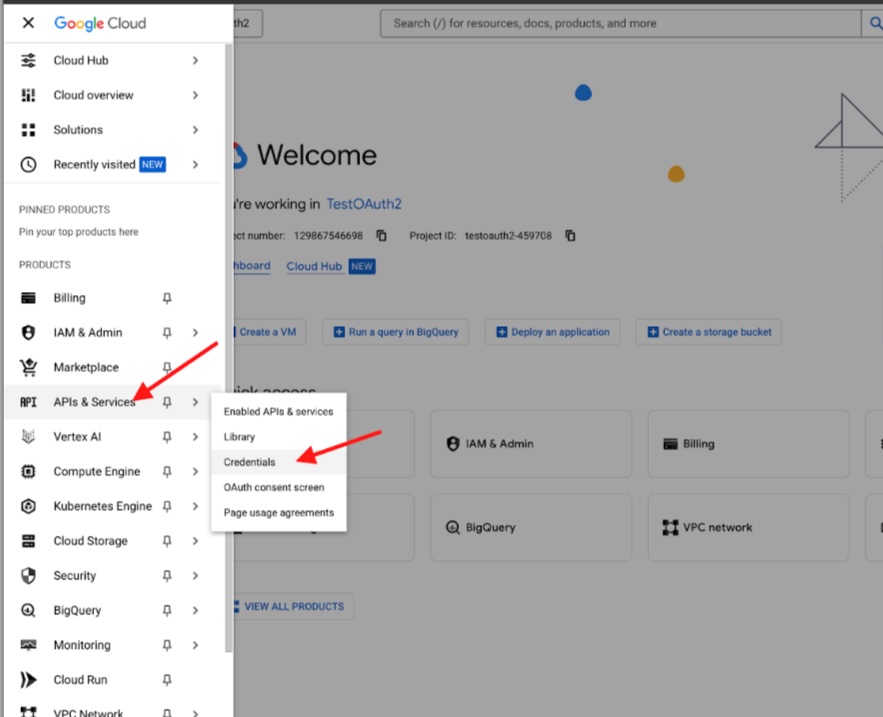Click the Security shield icon
The image size is (883, 717).
[x=28, y=575]
